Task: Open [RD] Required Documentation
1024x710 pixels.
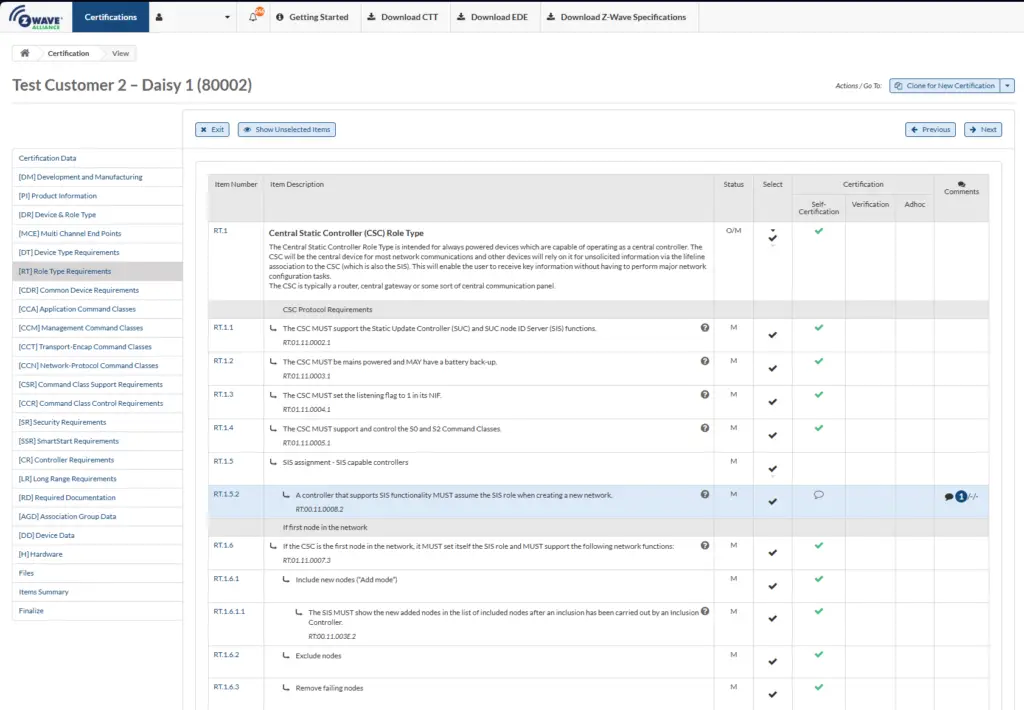Action: pos(97,498)
